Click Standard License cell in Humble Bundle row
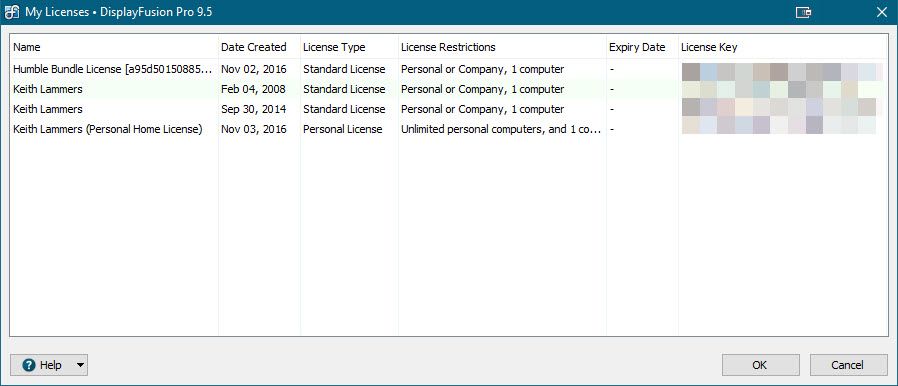 pyautogui.click(x=344, y=69)
